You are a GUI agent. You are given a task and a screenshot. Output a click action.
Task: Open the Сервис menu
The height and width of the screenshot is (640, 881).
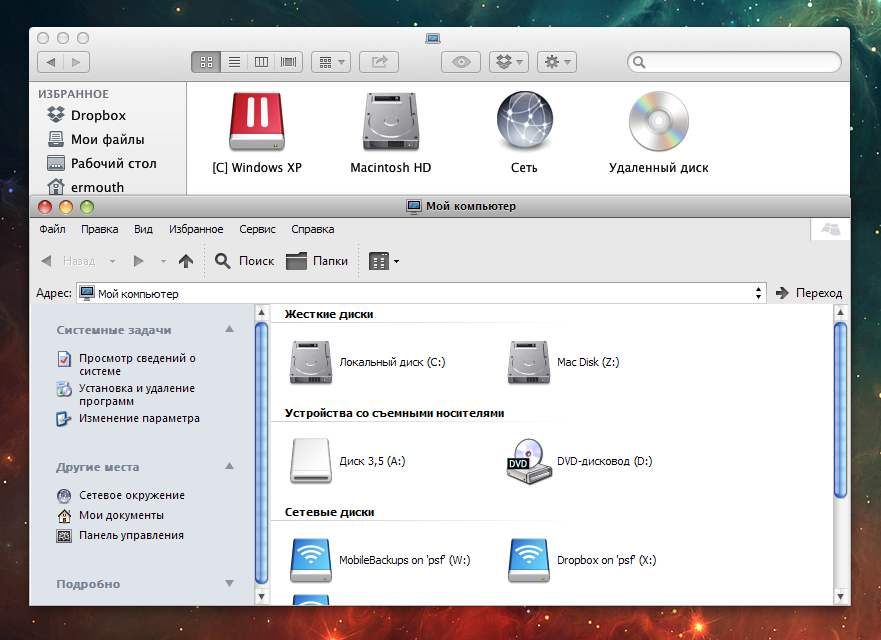(257, 229)
